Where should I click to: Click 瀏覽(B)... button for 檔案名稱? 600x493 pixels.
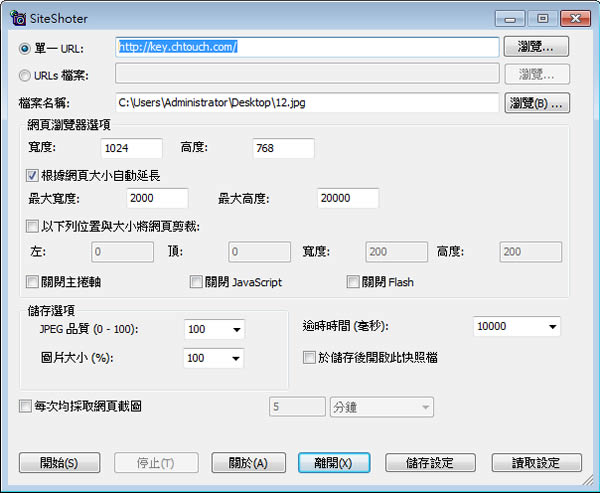click(537, 103)
